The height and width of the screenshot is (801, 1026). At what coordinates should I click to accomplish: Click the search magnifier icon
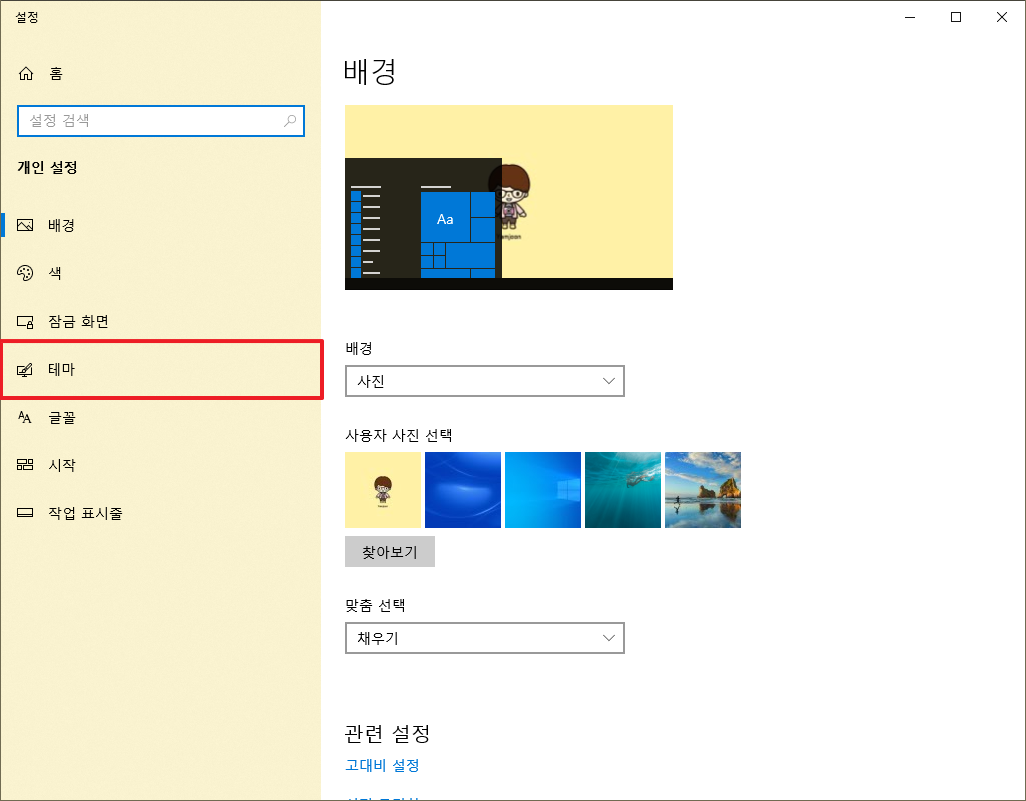point(290,120)
